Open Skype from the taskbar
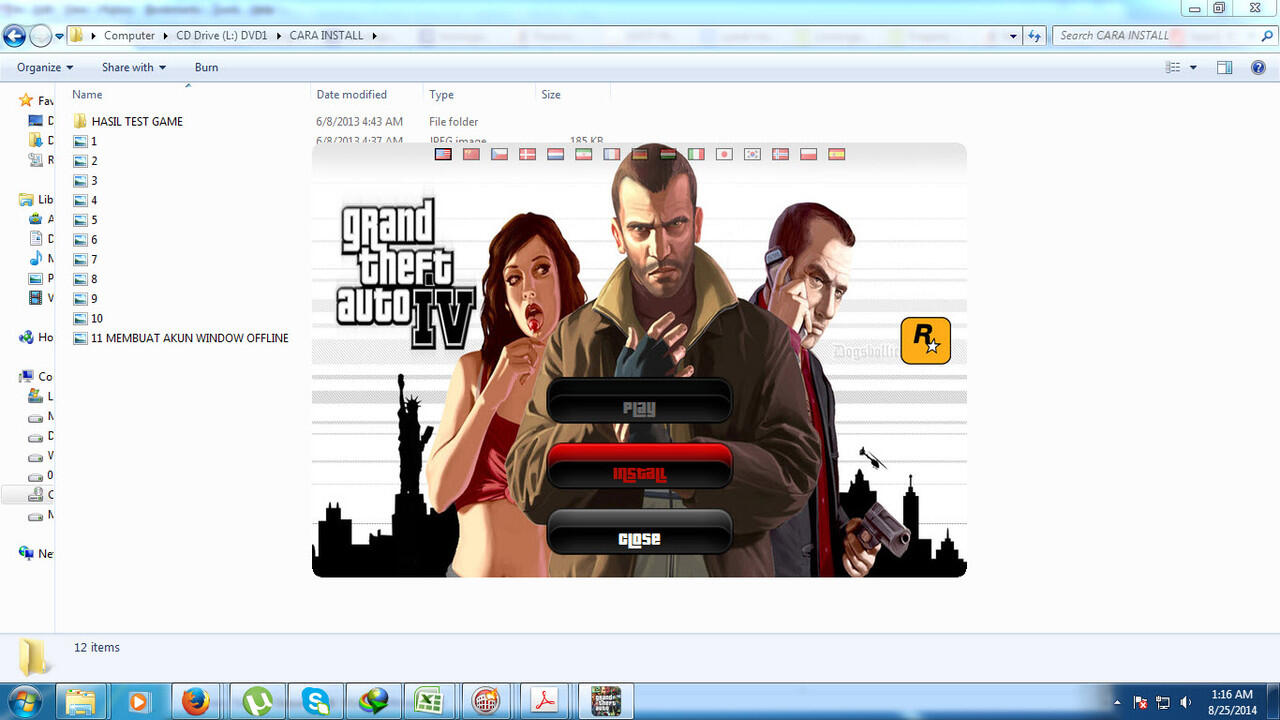This screenshot has height=720, width=1280. pos(316,701)
